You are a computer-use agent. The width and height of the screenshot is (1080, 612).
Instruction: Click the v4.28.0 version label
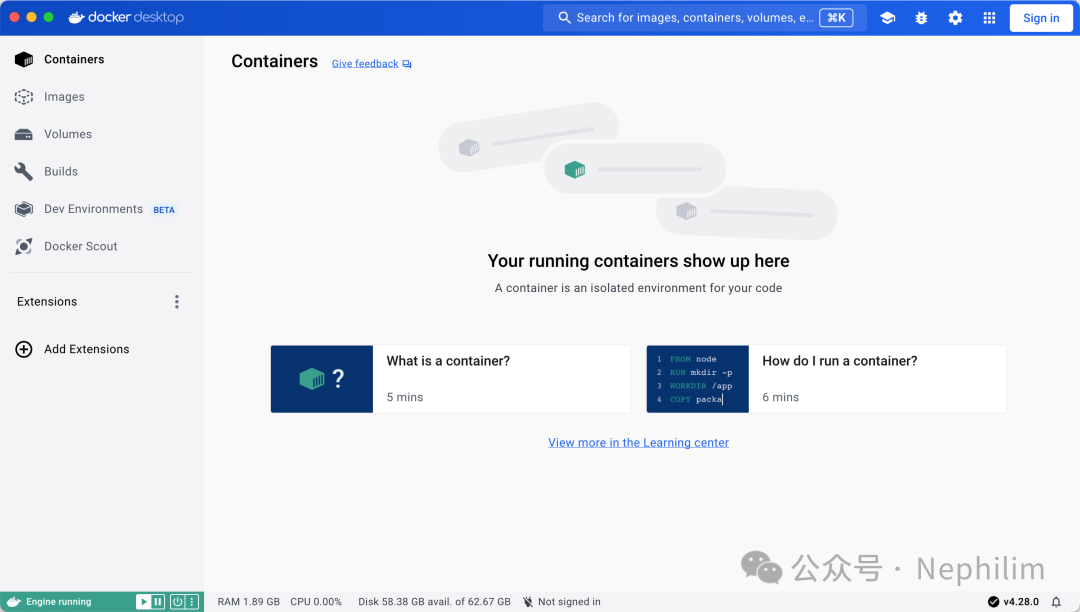1021,602
